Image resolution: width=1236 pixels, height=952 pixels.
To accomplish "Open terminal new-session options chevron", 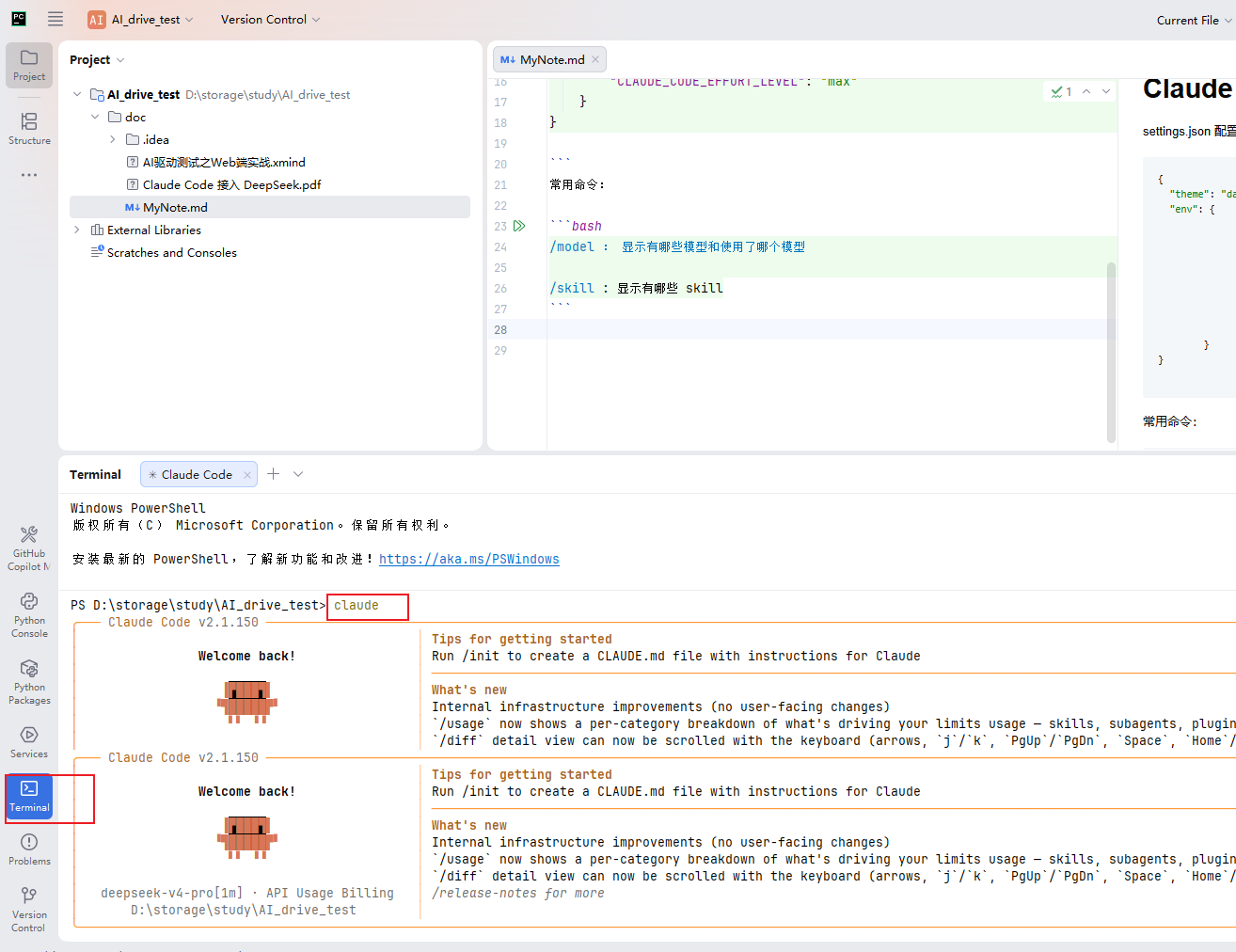I will [298, 474].
